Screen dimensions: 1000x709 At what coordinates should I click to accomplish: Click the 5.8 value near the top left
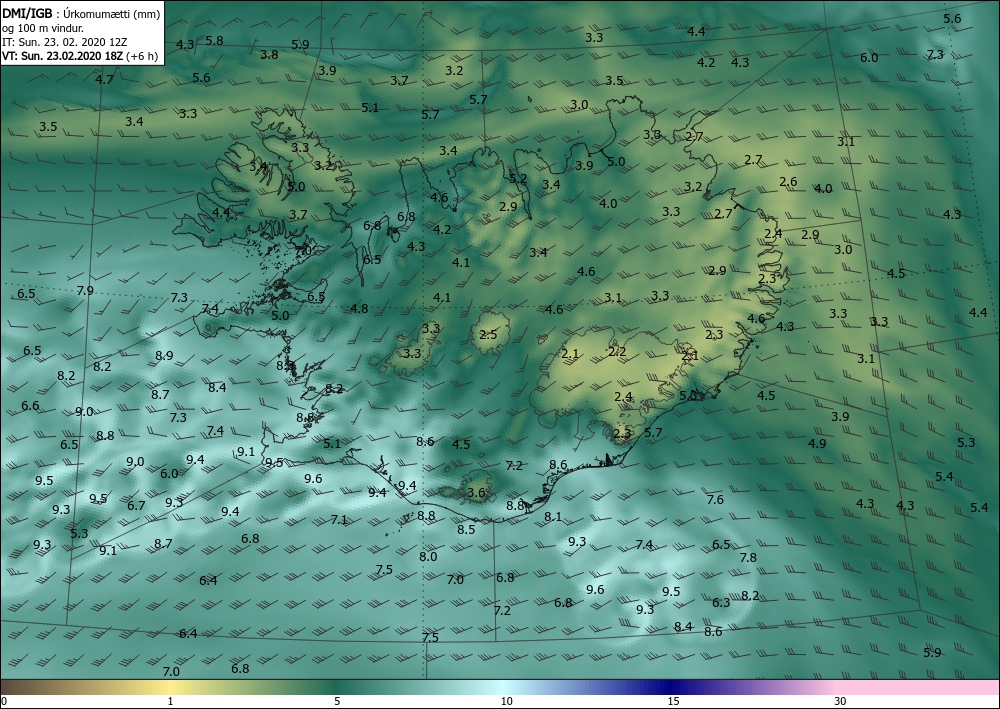pos(214,40)
